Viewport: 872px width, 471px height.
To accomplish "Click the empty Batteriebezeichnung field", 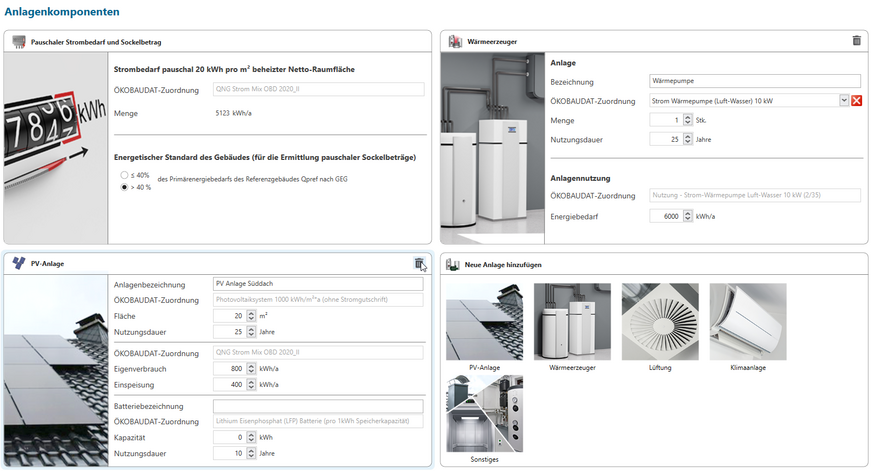I will pos(318,406).
